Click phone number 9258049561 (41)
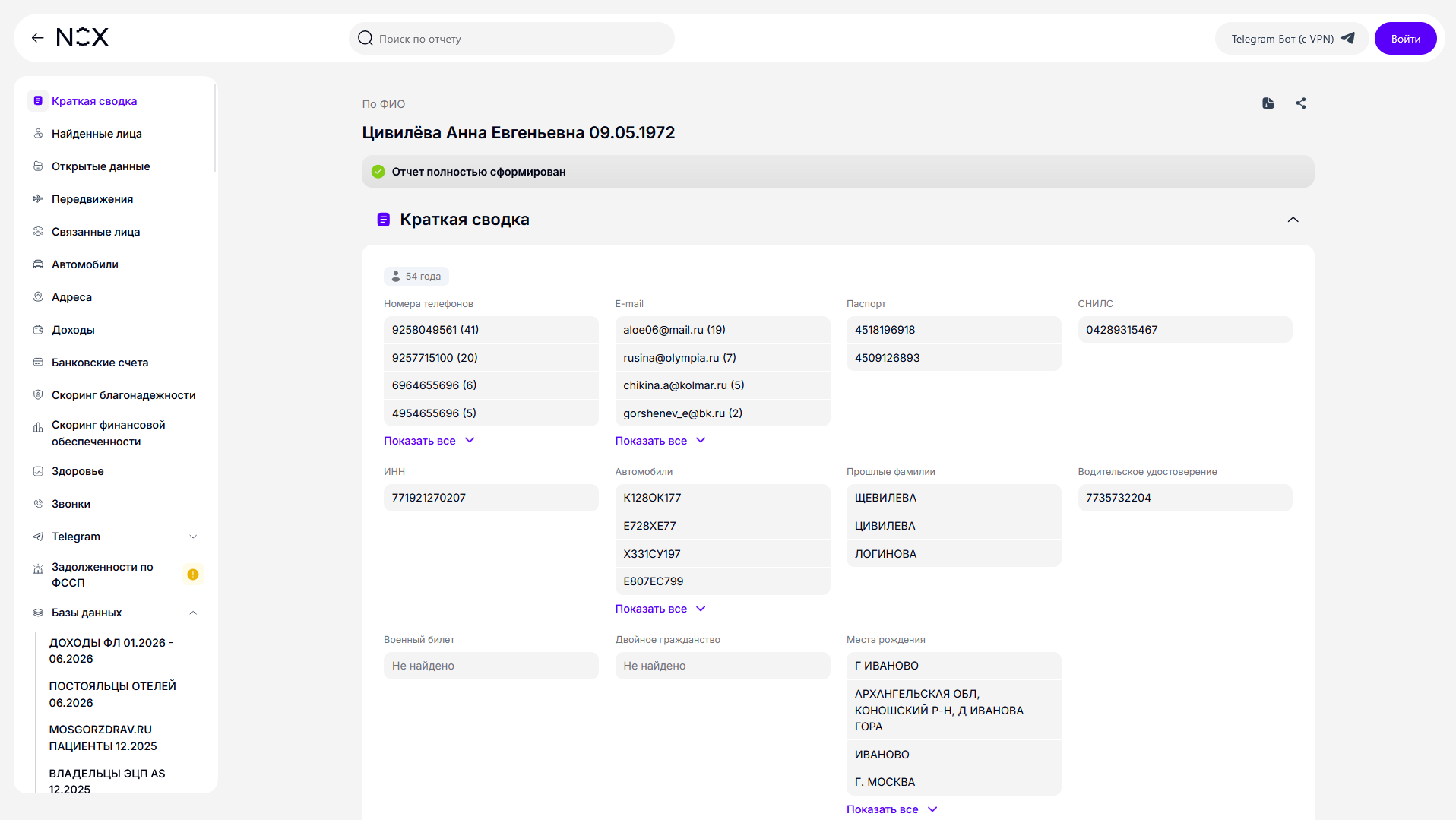Viewport: 1456px width, 820px height. [491, 330]
